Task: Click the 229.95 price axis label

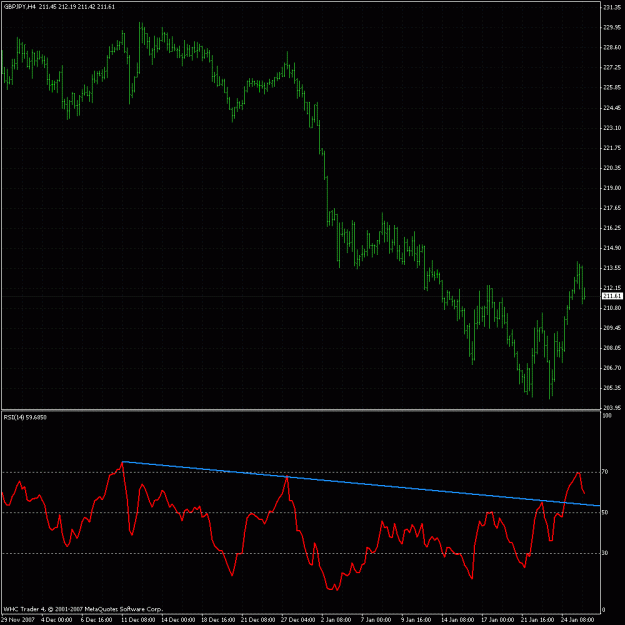Action: click(x=612, y=28)
